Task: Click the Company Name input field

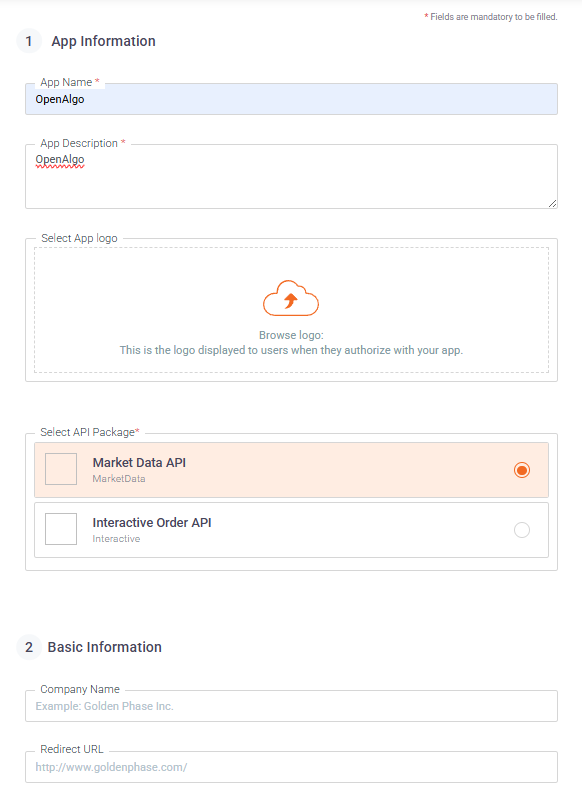Action: [292, 706]
